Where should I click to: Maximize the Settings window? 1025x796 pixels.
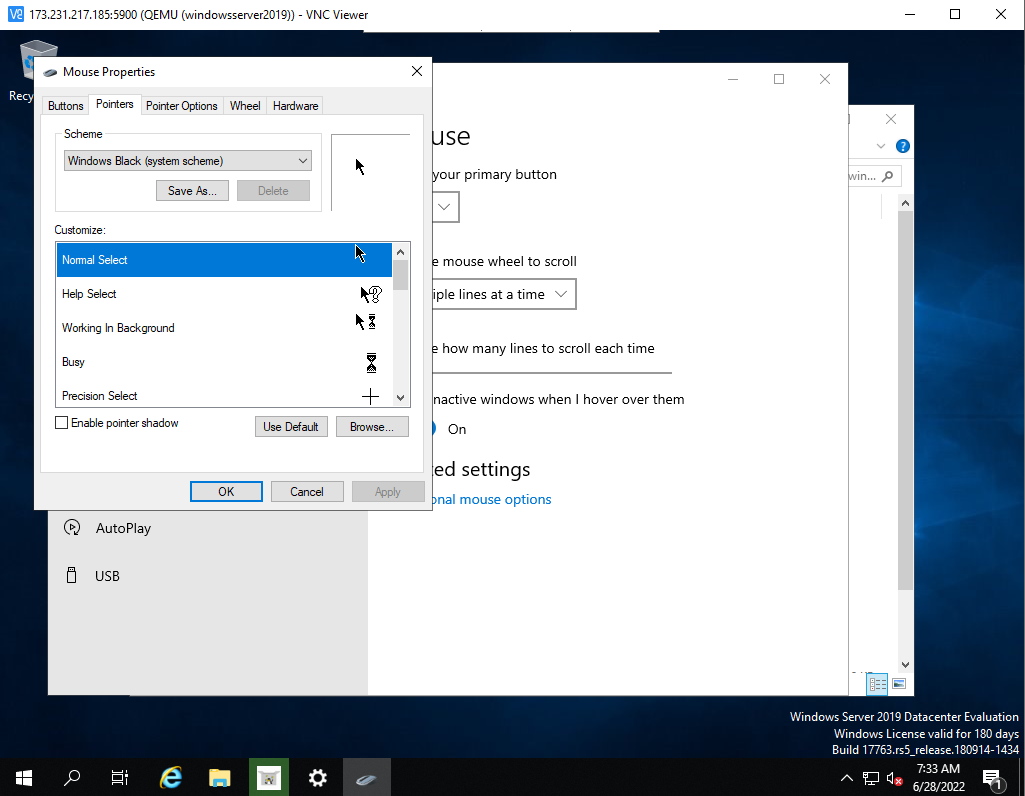779,79
